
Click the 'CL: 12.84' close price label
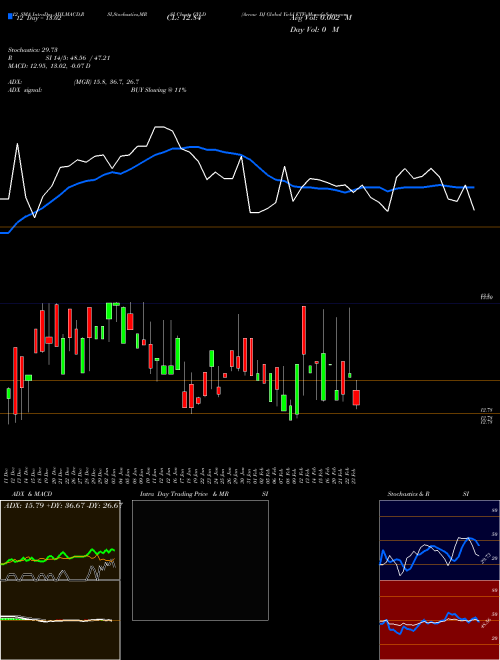(183, 18)
